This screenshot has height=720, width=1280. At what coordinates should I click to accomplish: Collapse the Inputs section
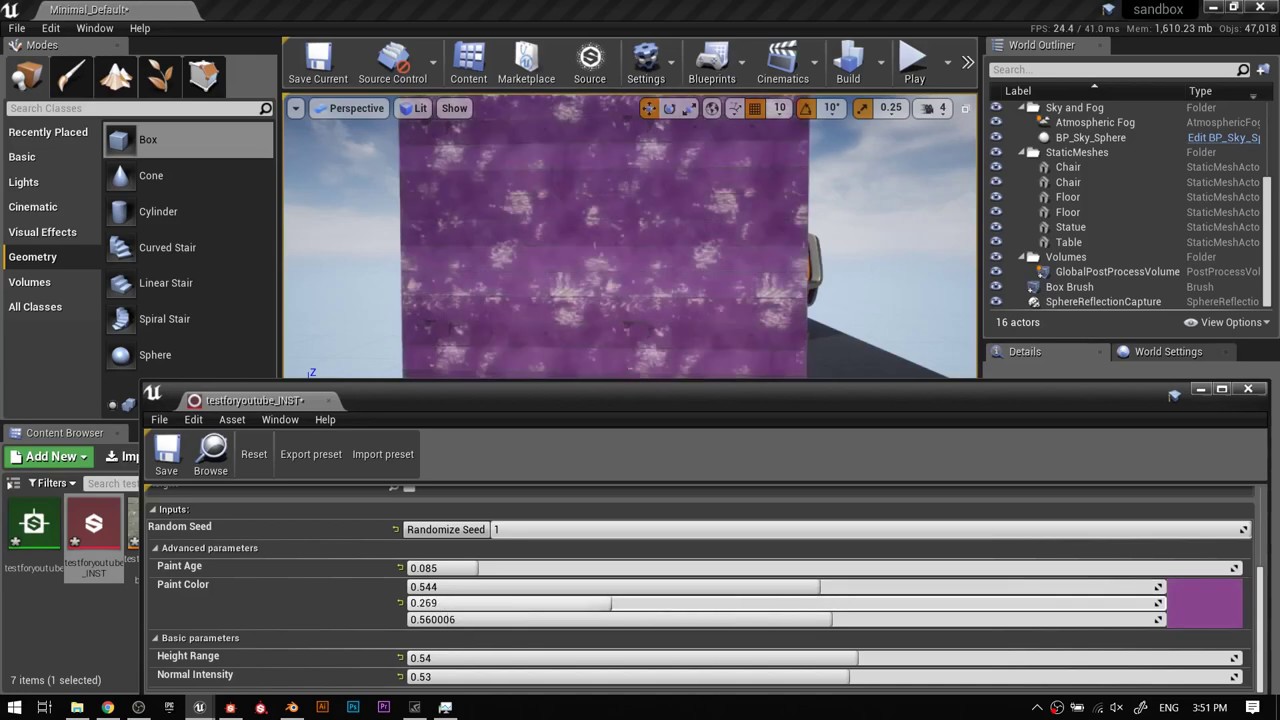(153, 510)
